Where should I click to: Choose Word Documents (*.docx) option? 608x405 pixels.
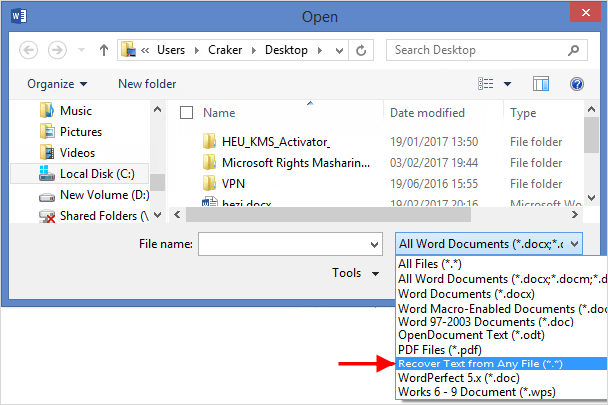[501, 294]
